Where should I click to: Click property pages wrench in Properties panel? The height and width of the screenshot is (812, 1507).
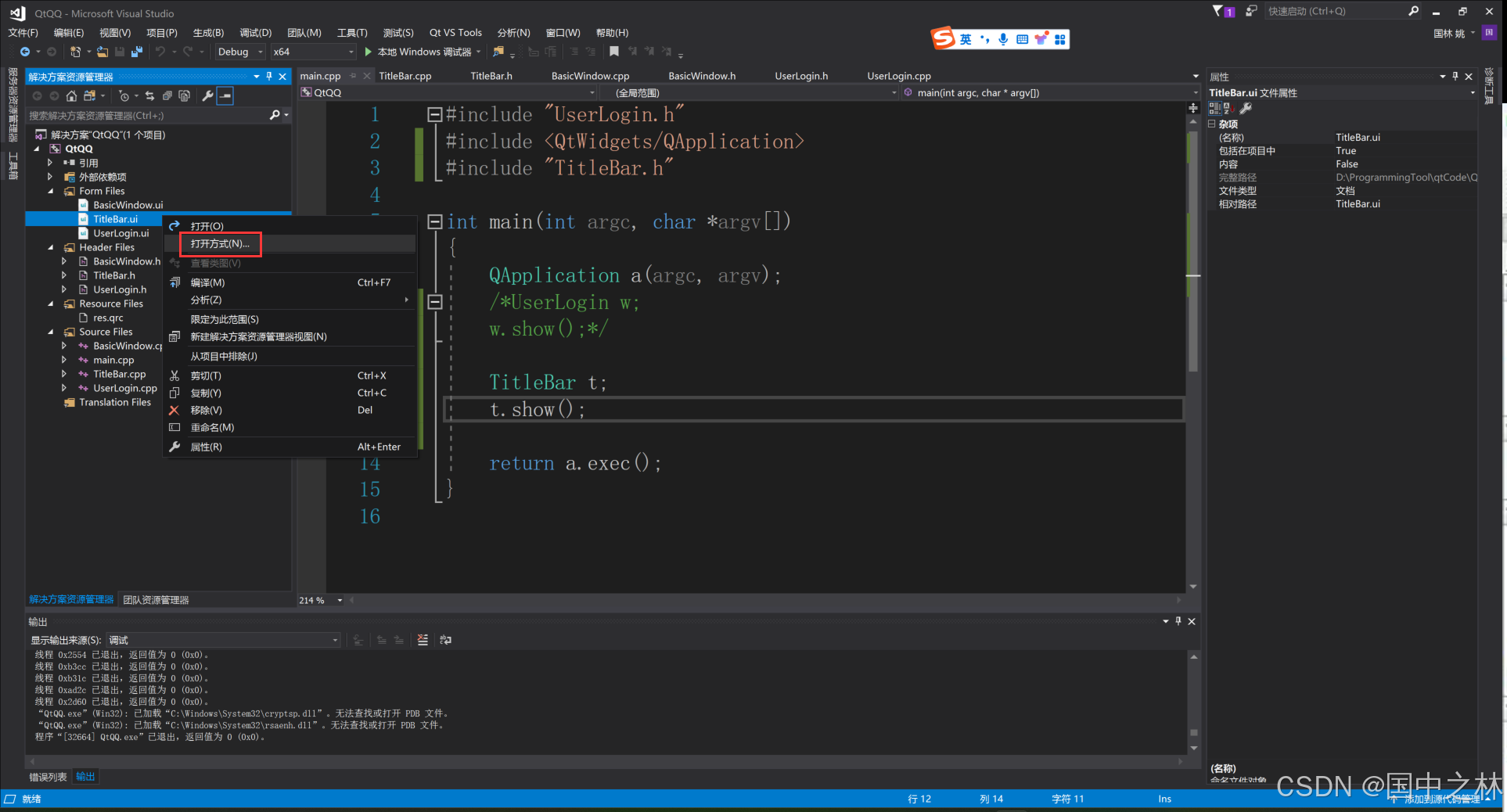tap(1246, 108)
